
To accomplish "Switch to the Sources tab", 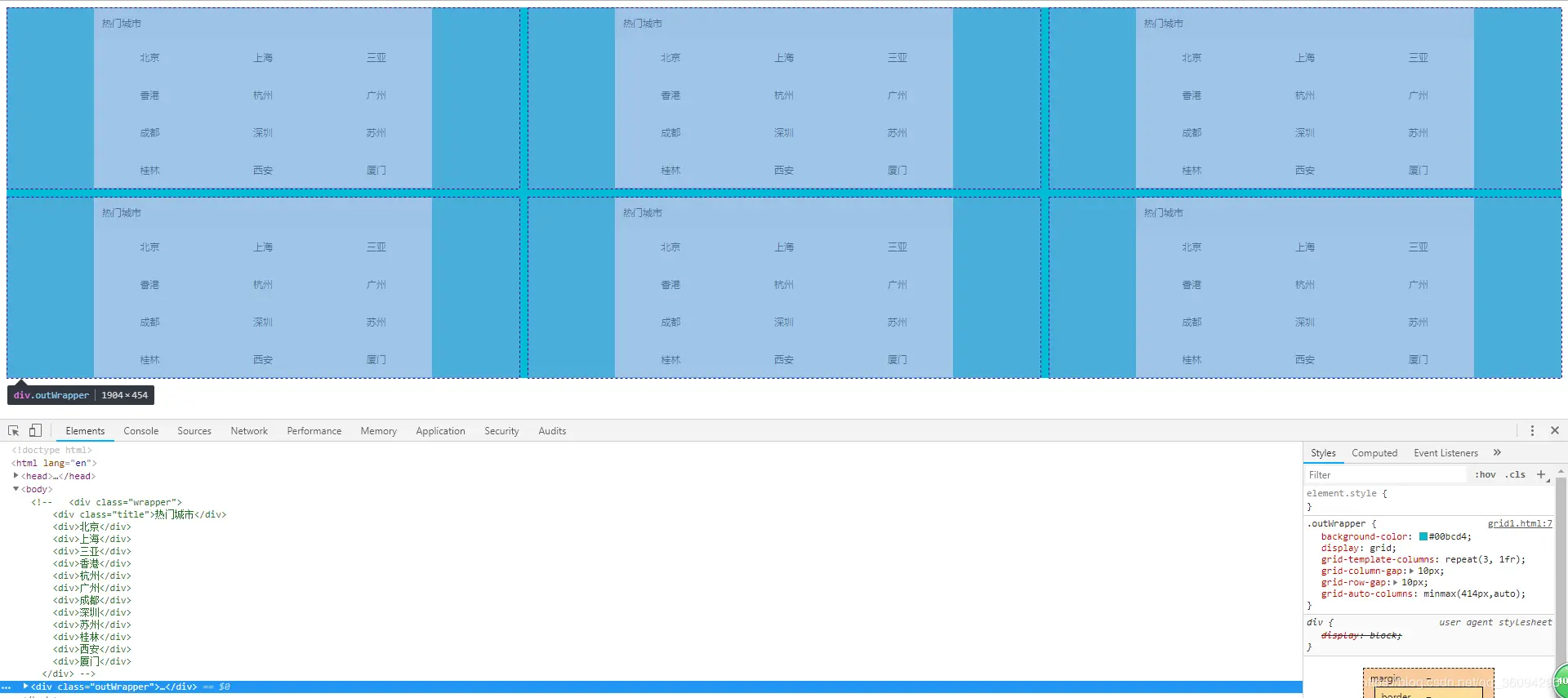I will (194, 431).
